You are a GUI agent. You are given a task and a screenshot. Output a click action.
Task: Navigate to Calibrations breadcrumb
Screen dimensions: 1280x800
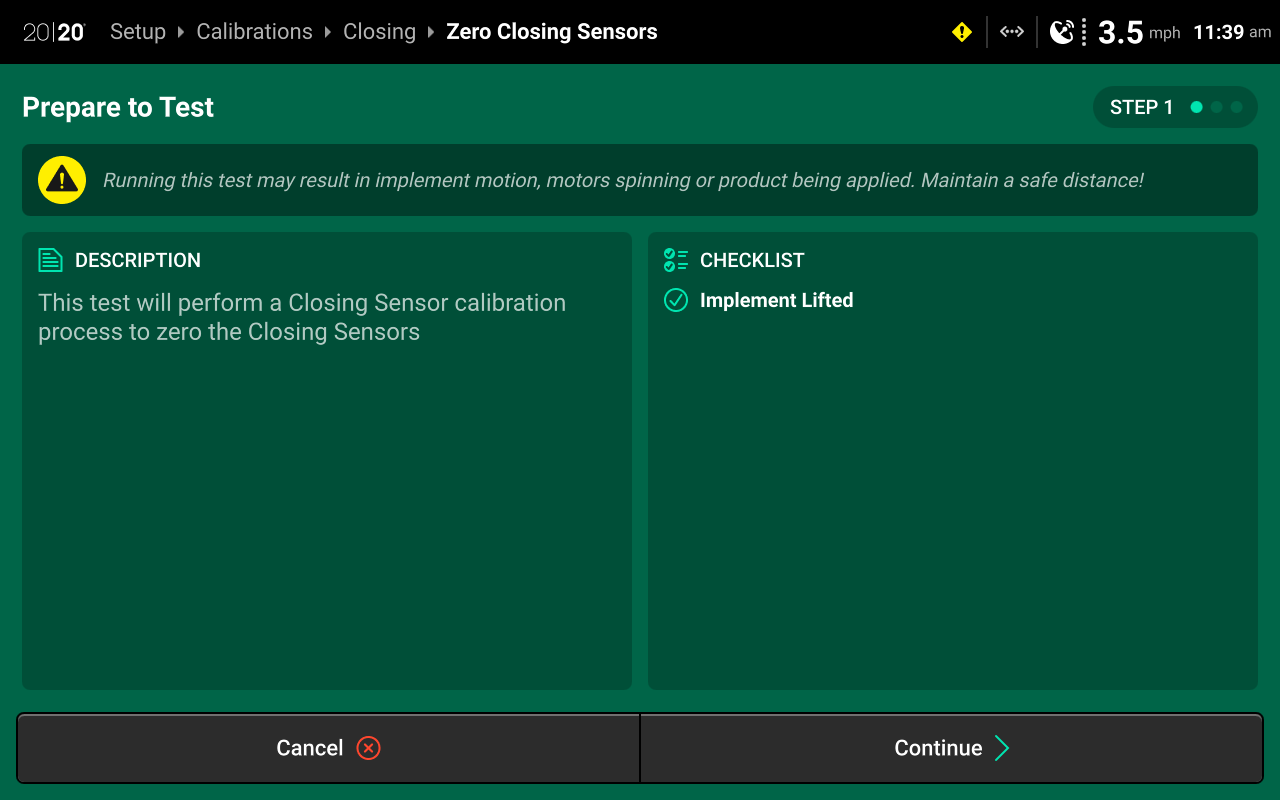[254, 32]
